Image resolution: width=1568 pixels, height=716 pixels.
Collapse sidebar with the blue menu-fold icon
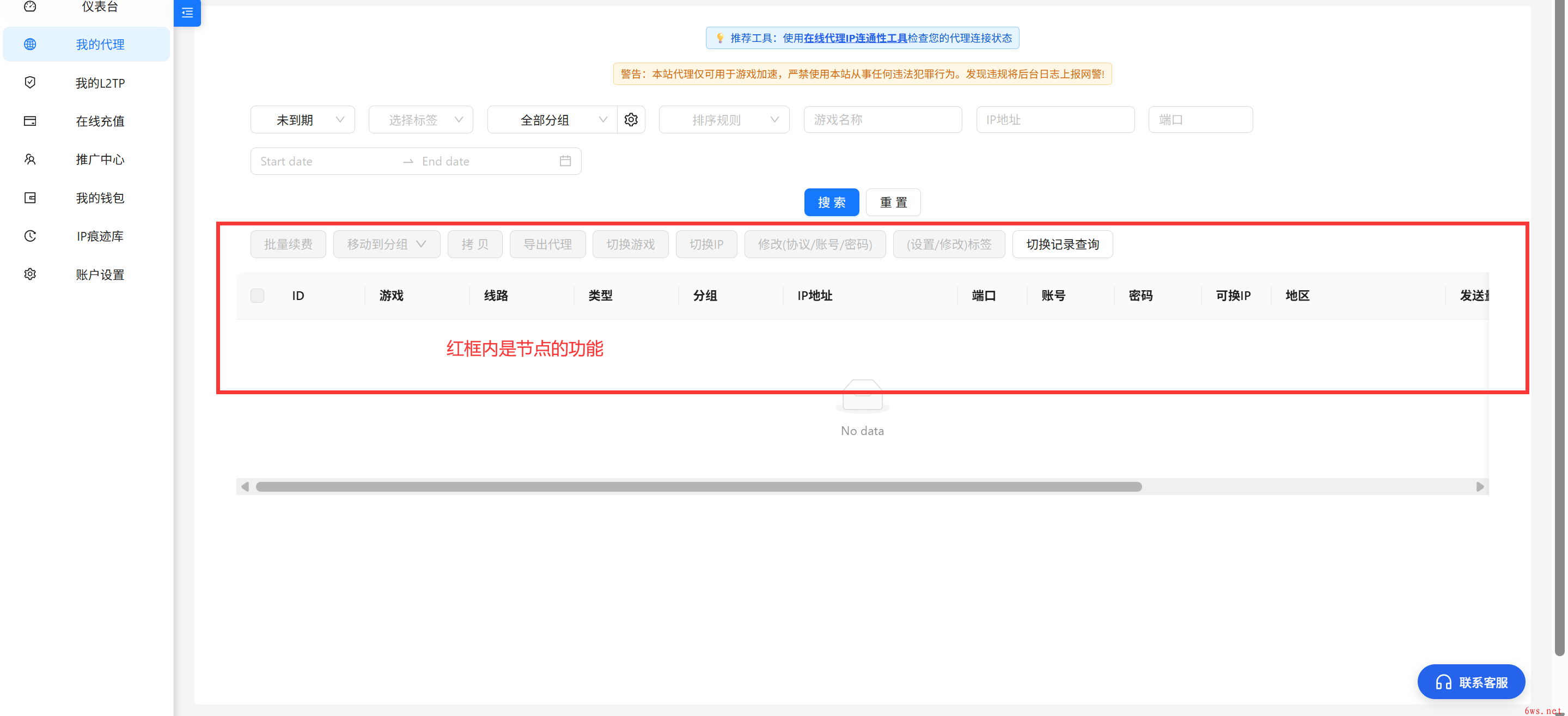(x=187, y=13)
